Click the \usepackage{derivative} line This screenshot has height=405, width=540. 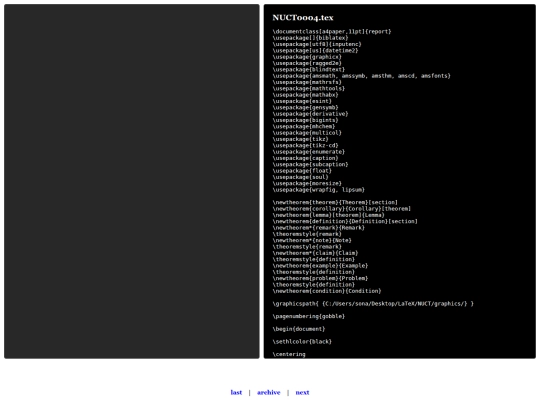[x=310, y=114]
